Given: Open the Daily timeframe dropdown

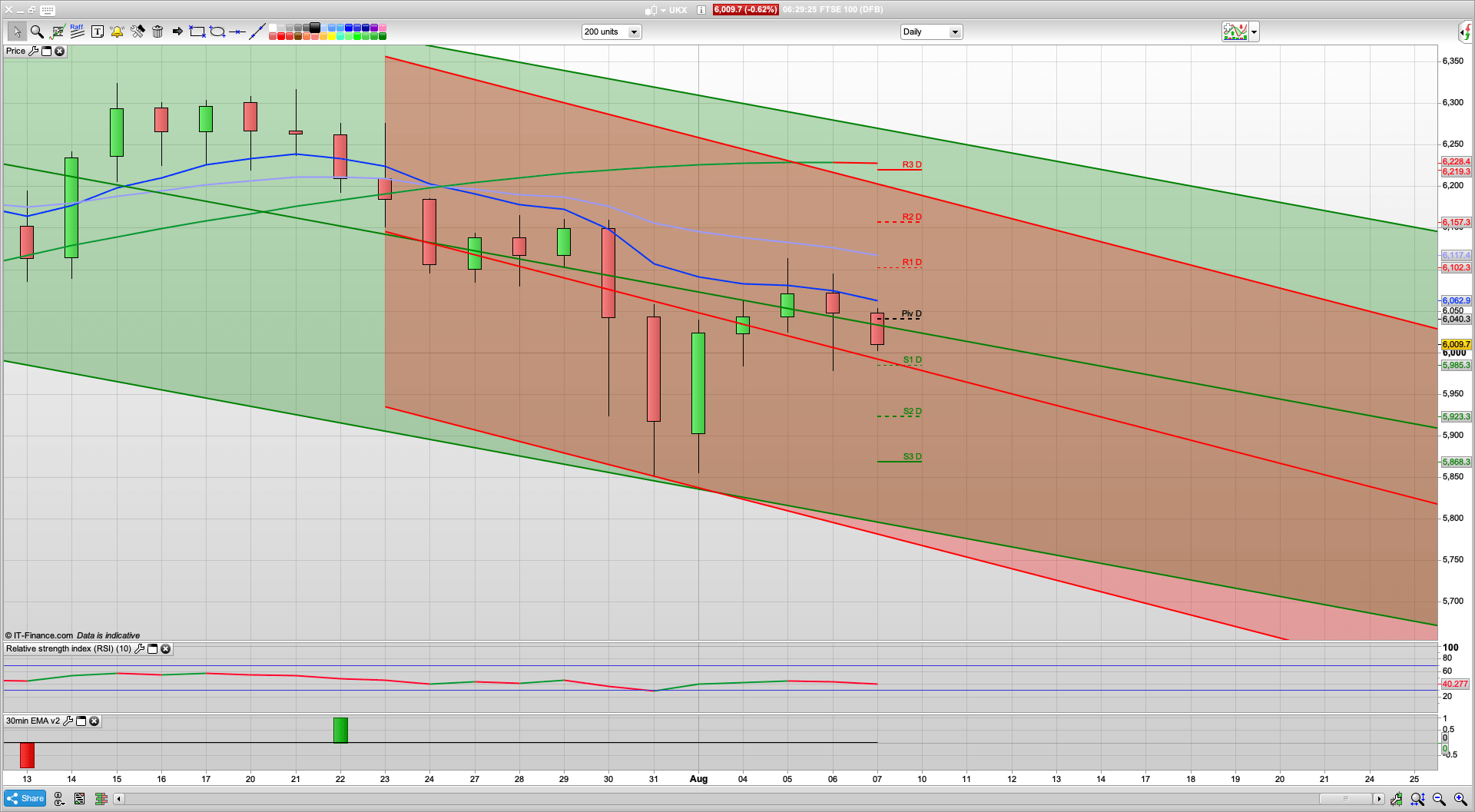Looking at the screenshot, I should coord(931,31).
